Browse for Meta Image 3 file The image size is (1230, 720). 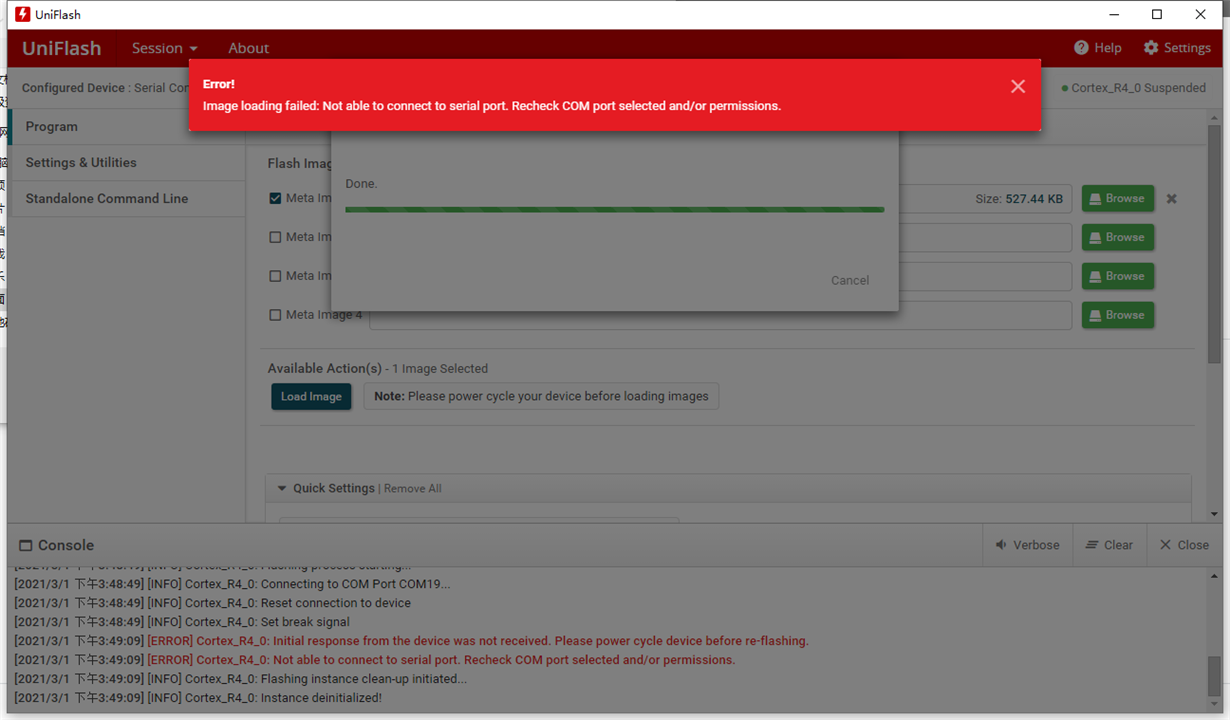(x=1117, y=276)
